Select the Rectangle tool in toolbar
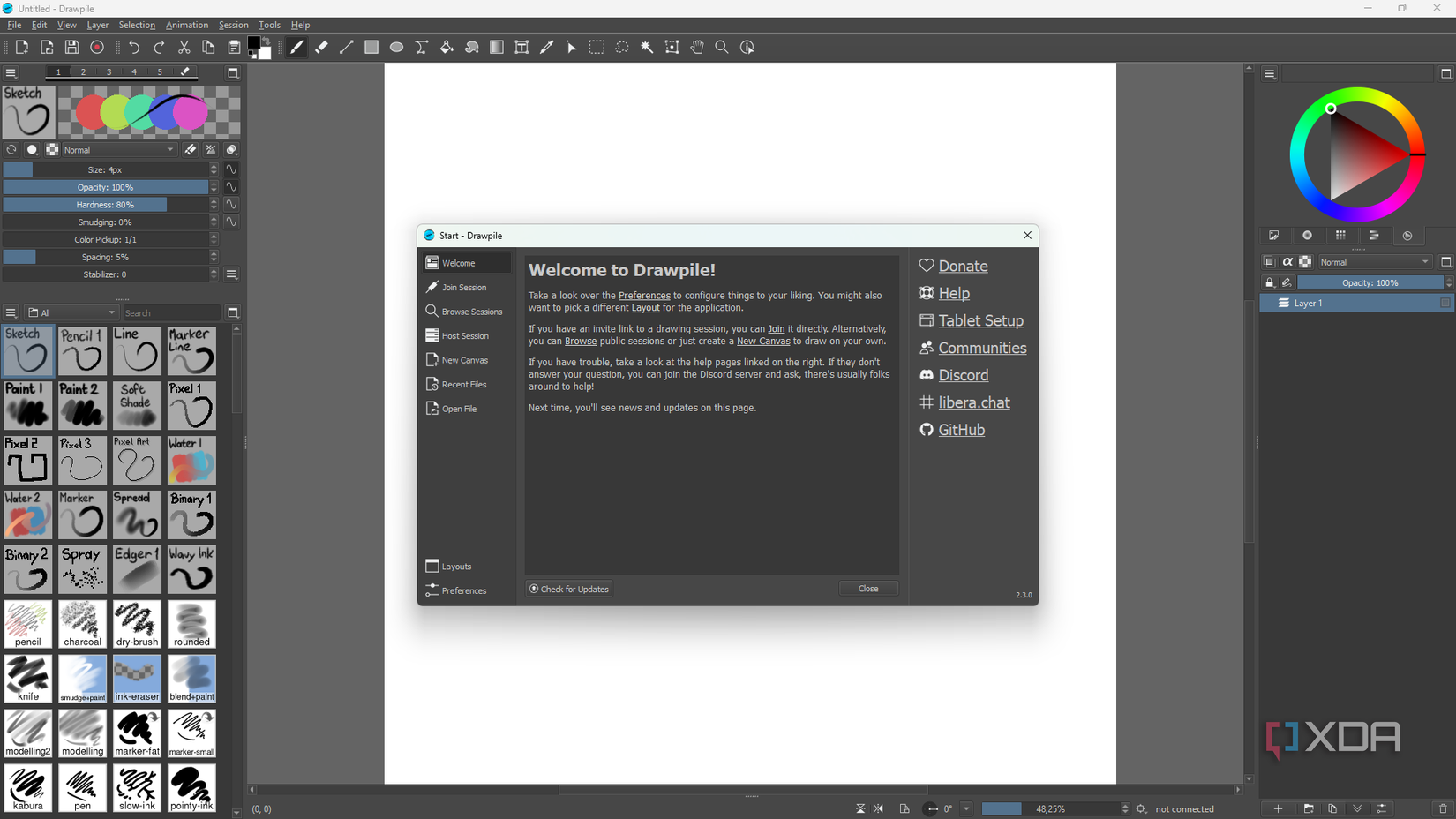The image size is (1456, 819). (x=372, y=48)
